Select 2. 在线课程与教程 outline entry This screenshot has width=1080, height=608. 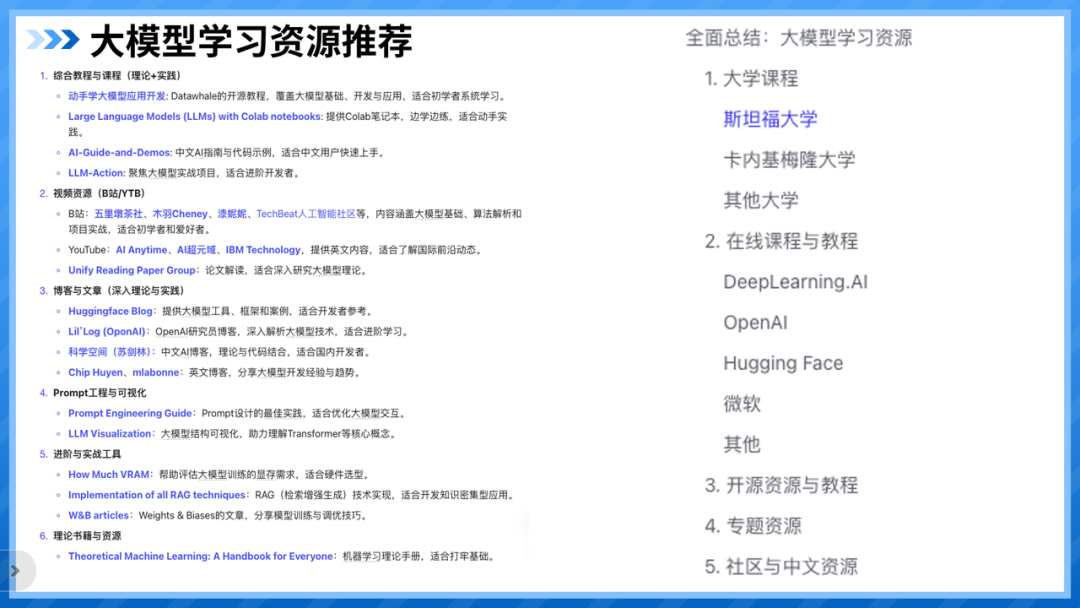781,241
